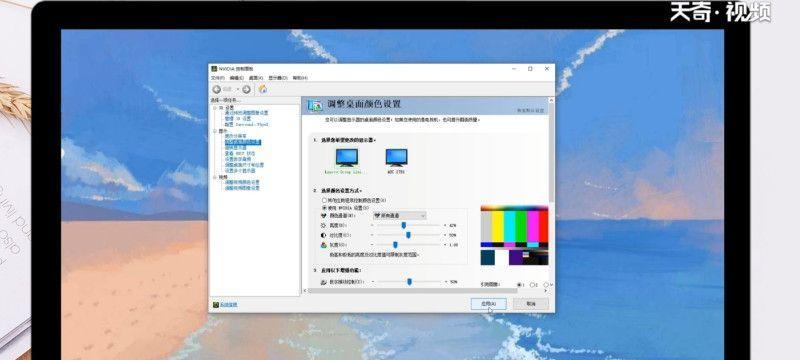Click the Home icon in the toolbar
This screenshot has width=800, height=360.
coord(263,89)
